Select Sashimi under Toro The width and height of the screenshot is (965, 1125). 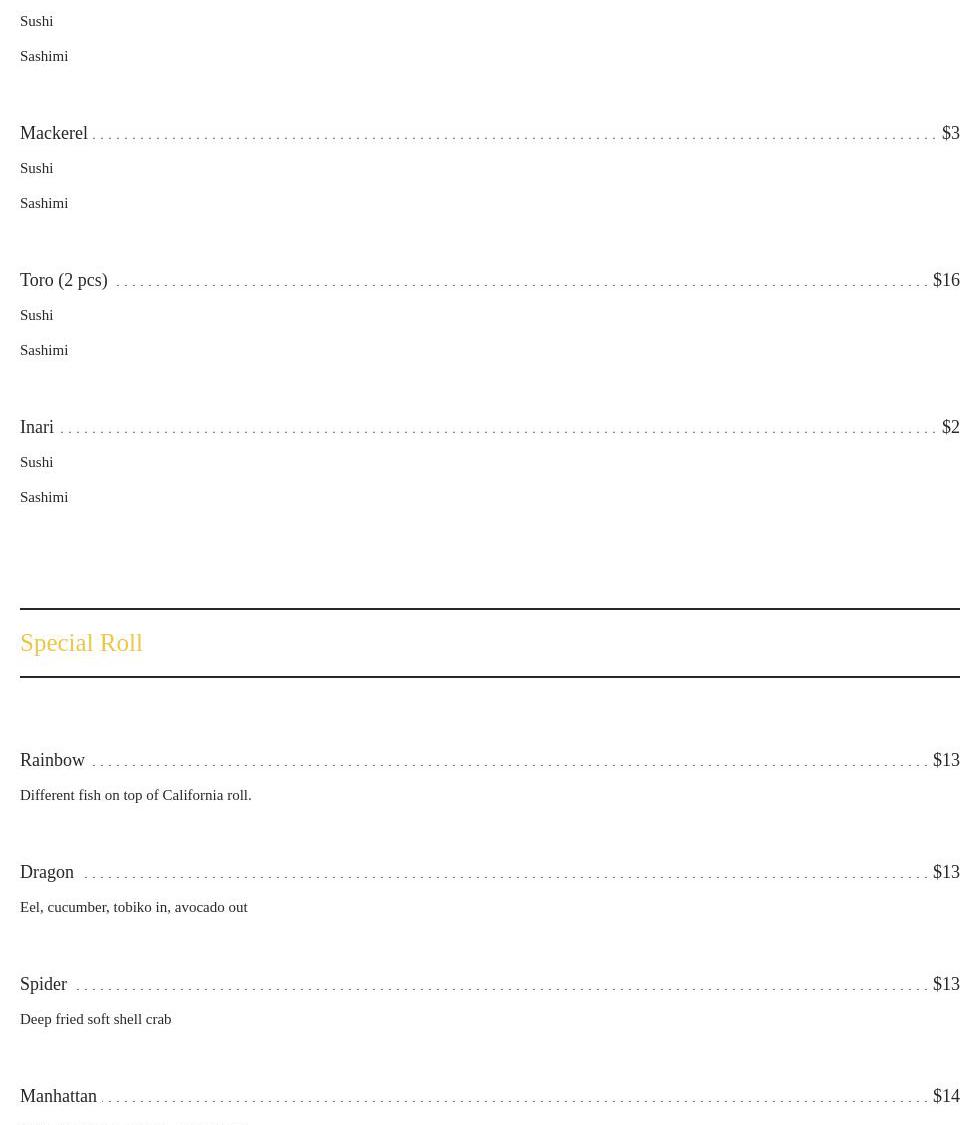click(44, 350)
